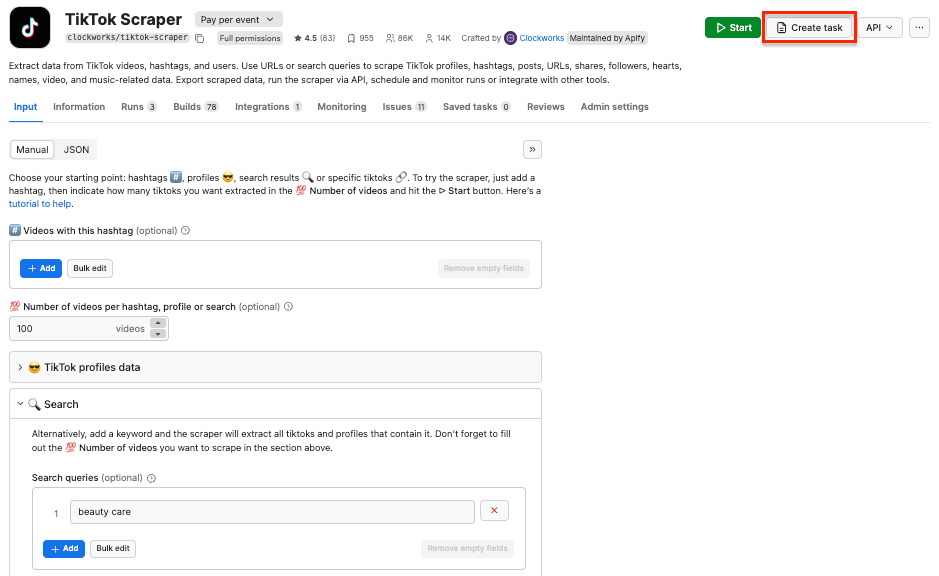
Task: Collapse the Search section
Action: tap(22, 404)
